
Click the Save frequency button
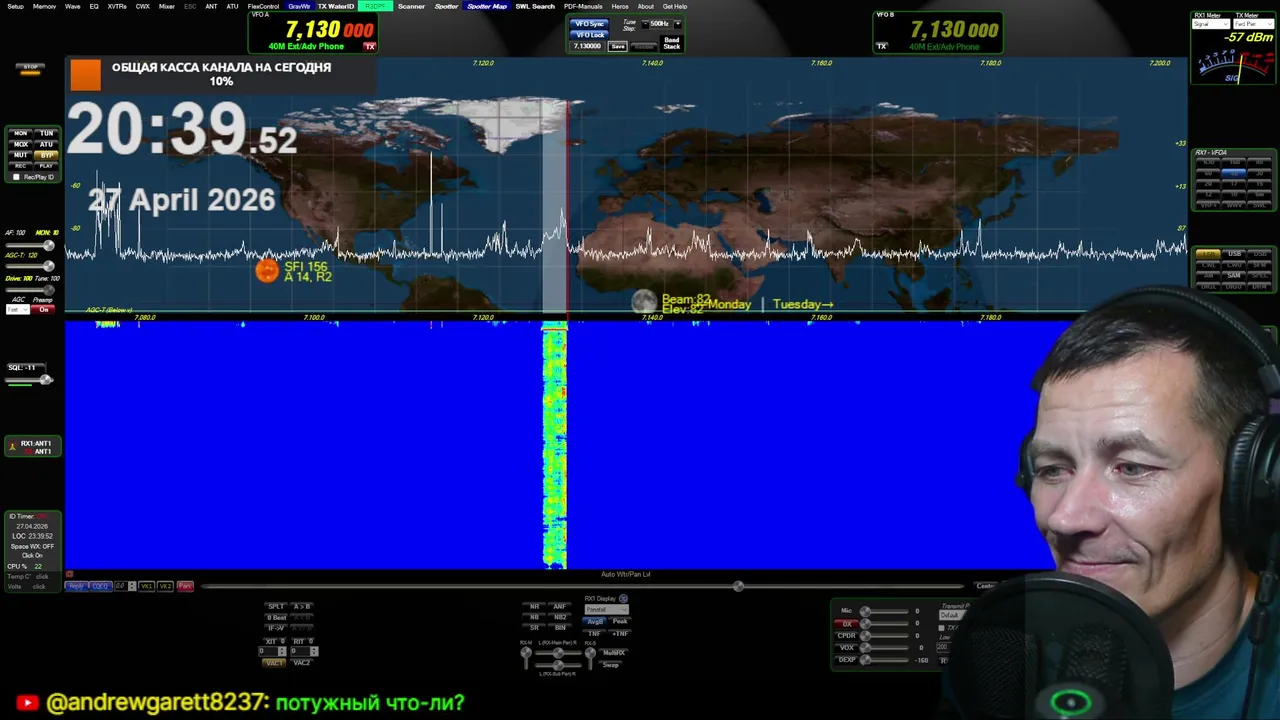(618, 46)
